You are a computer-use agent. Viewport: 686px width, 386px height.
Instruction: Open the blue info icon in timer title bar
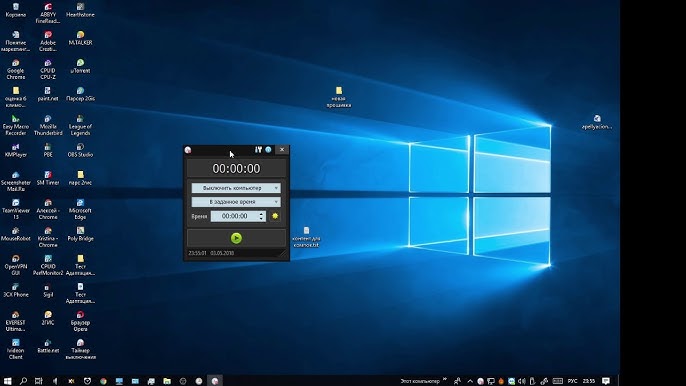pyautogui.click(x=268, y=150)
